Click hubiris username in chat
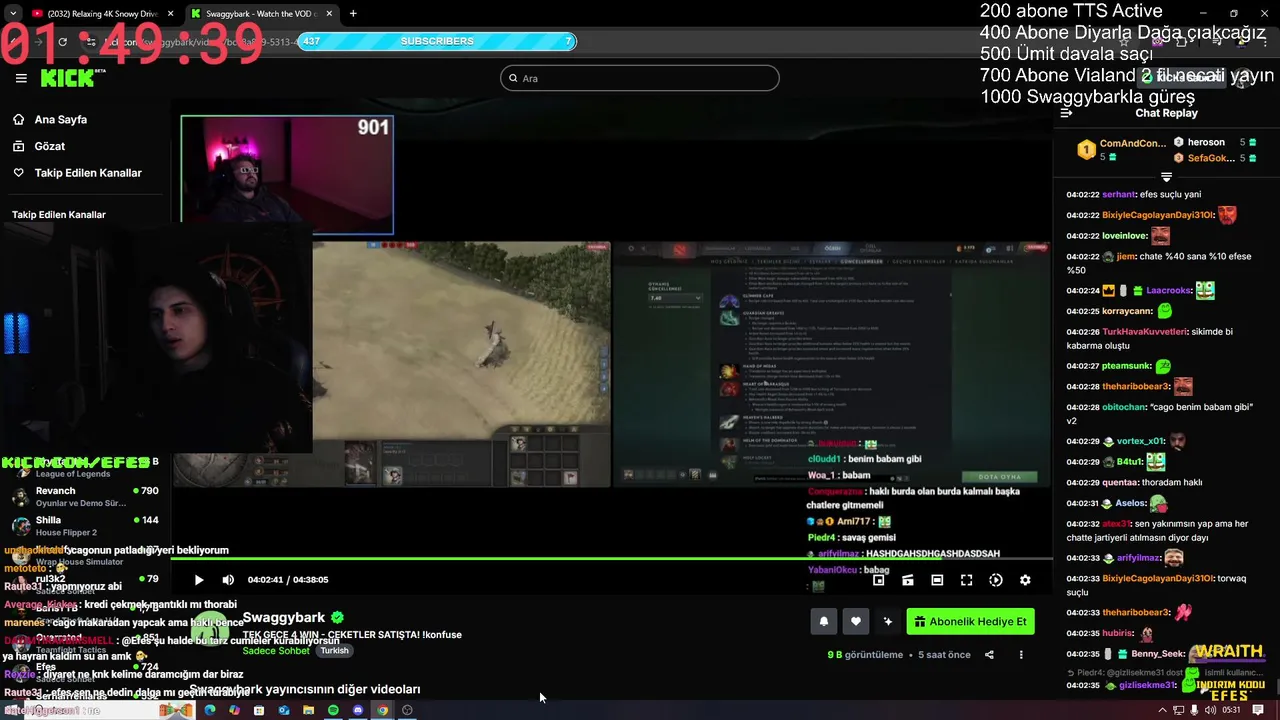 (x=1117, y=634)
